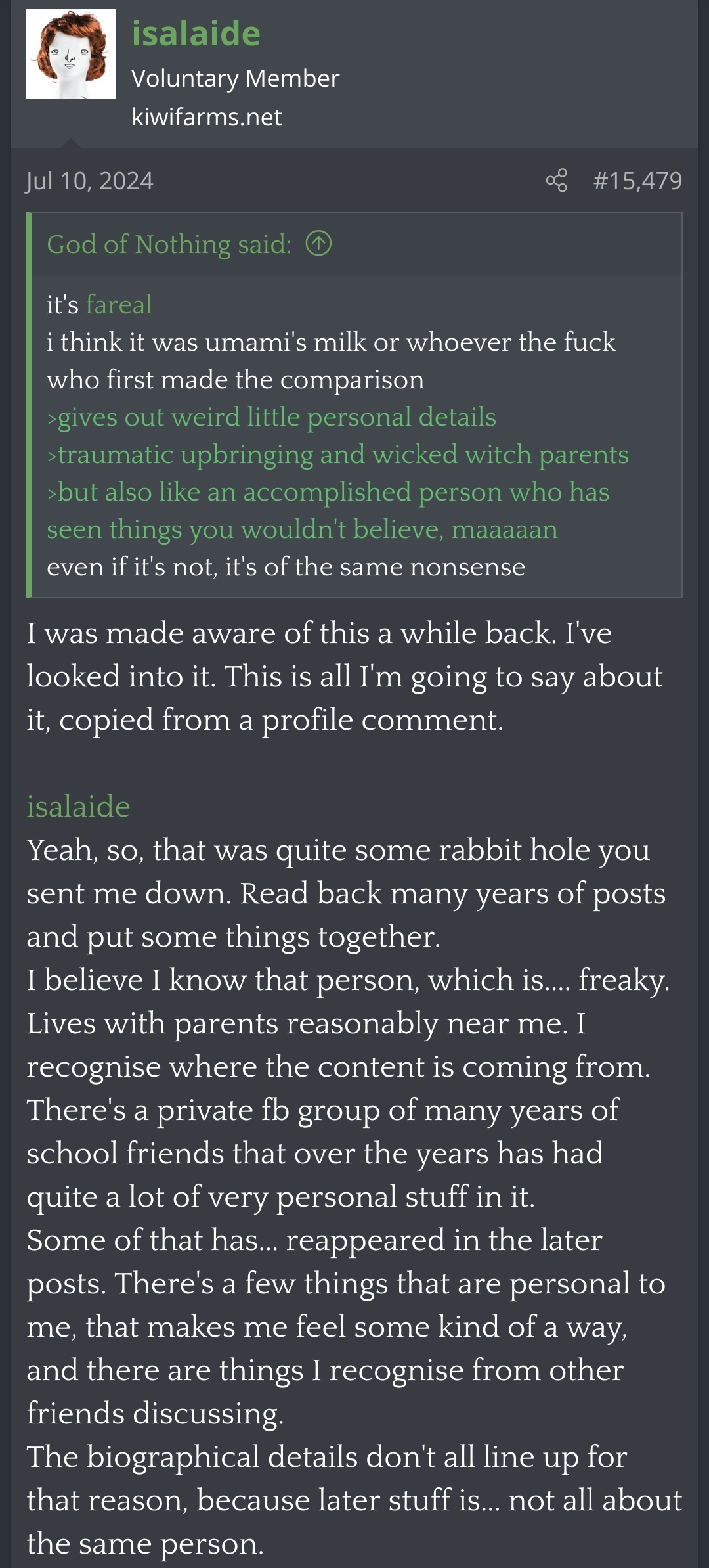Follow the green "fareal" link
Image resolution: width=709 pixels, height=1568 pixels.
[119, 305]
